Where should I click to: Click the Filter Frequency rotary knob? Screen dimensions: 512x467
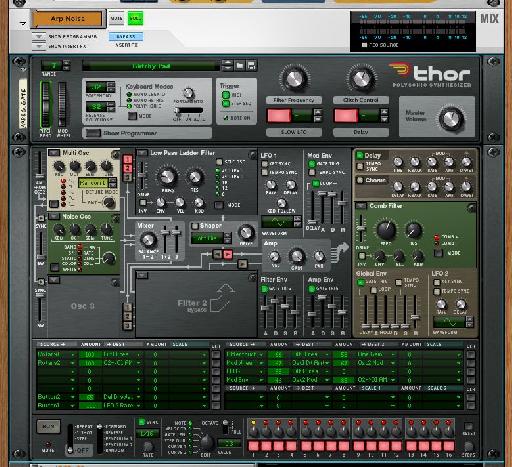295,79
